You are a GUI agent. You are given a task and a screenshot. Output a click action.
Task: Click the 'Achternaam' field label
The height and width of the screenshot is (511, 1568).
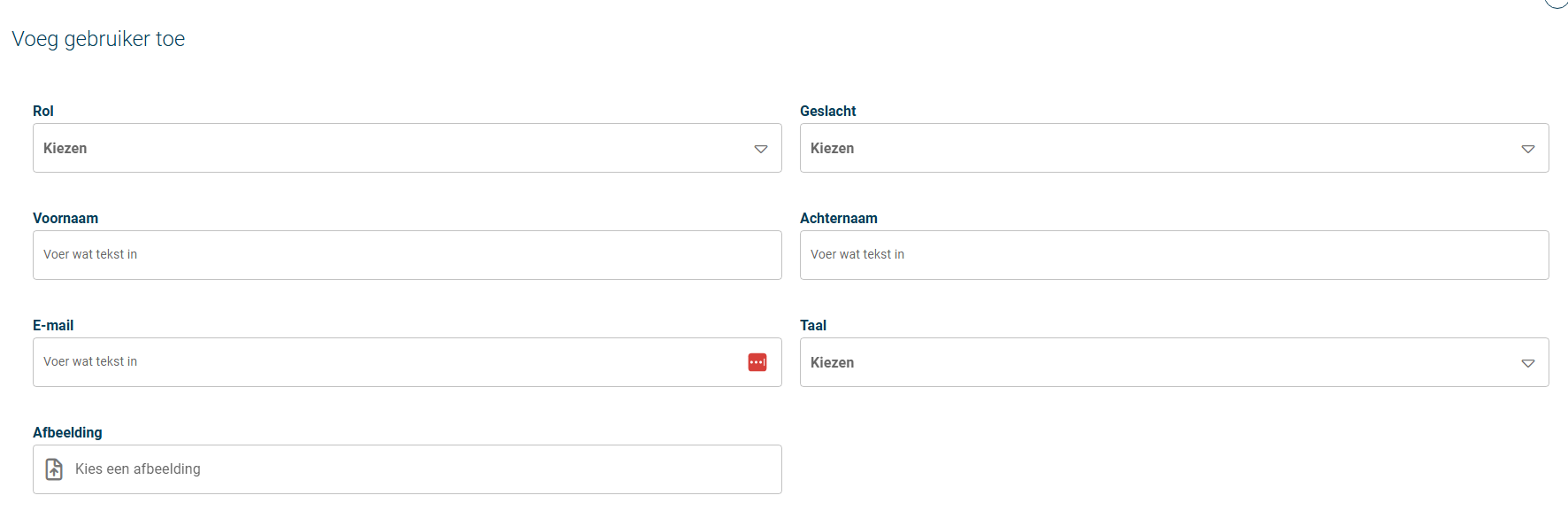(838, 218)
